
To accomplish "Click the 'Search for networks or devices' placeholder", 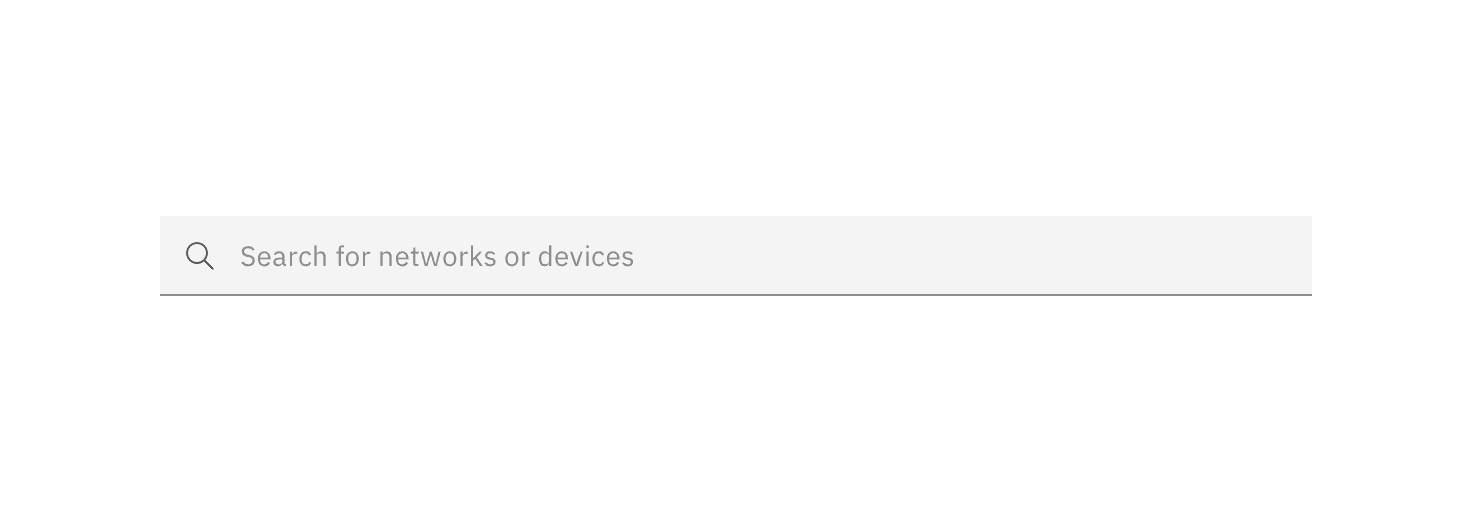I will pos(437,256).
